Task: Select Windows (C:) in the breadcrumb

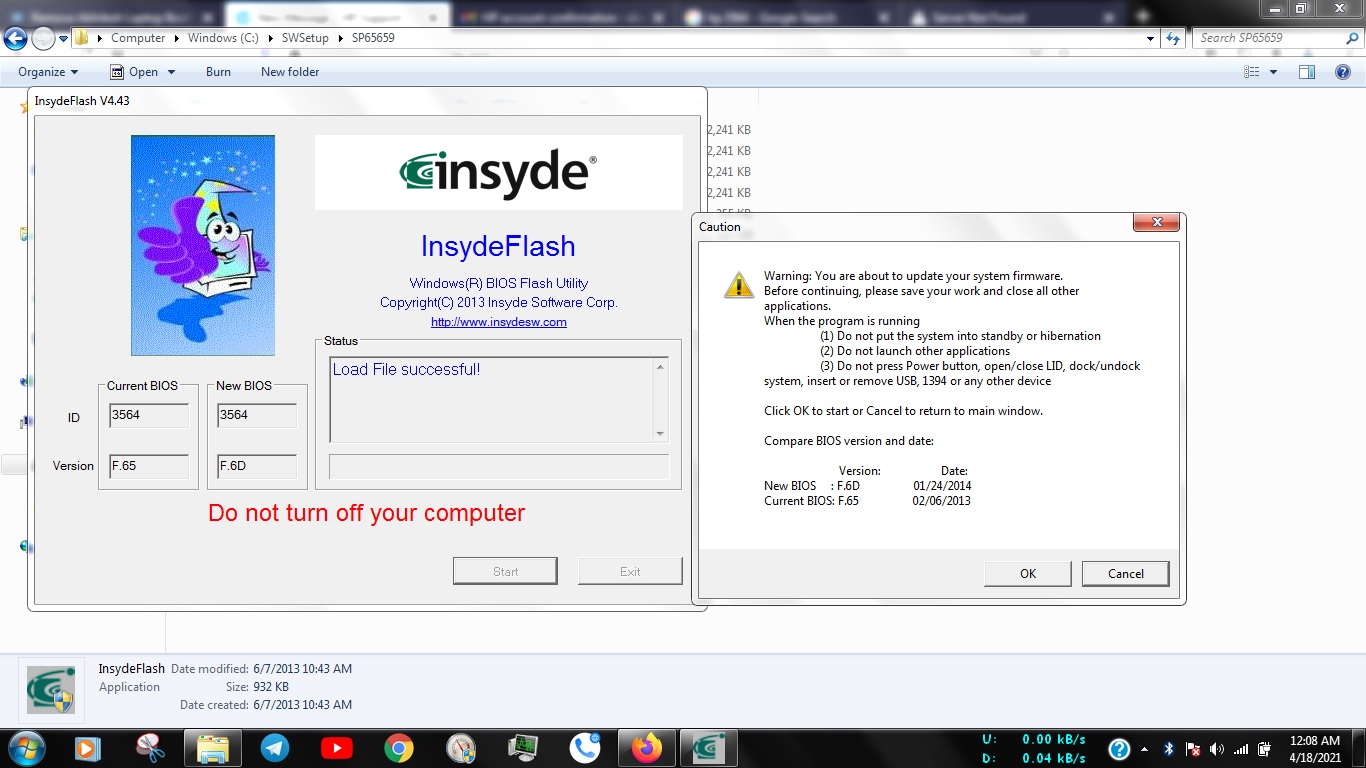Action: pyautogui.click(x=223, y=38)
